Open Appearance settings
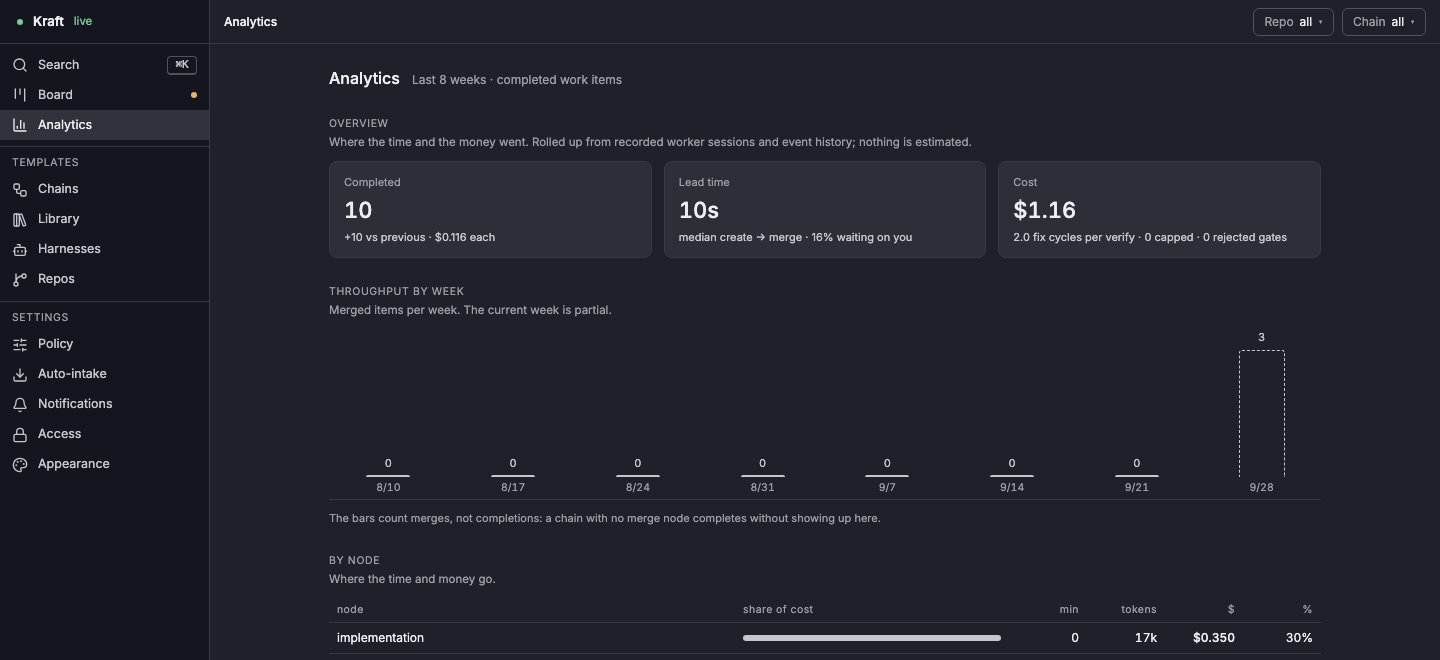 tap(105, 464)
